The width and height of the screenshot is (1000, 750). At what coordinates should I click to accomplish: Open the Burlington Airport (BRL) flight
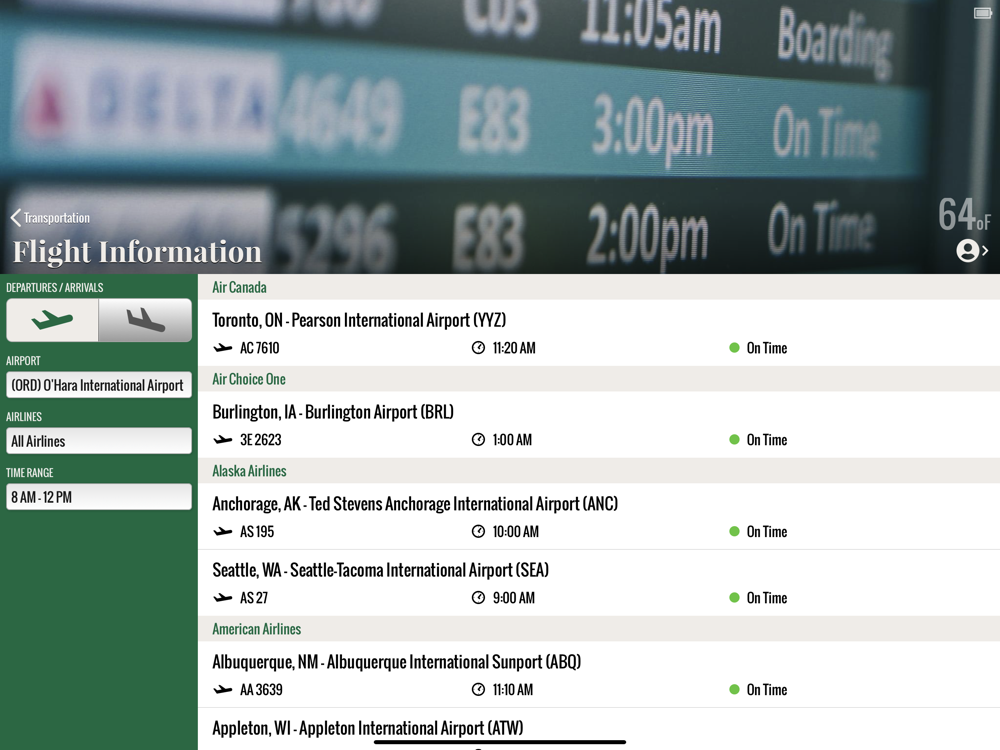pos(599,425)
